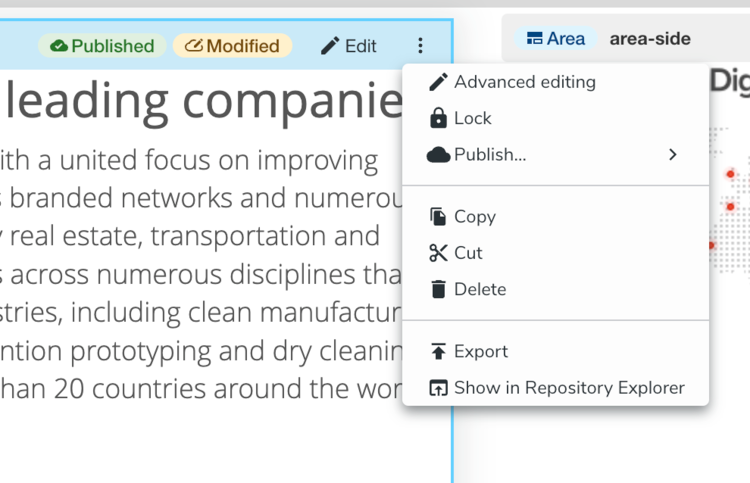Image resolution: width=750 pixels, height=483 pixels.
Task: Click the yellow Modified status badge
Action: pyautogui.click(x=232, y=46)
